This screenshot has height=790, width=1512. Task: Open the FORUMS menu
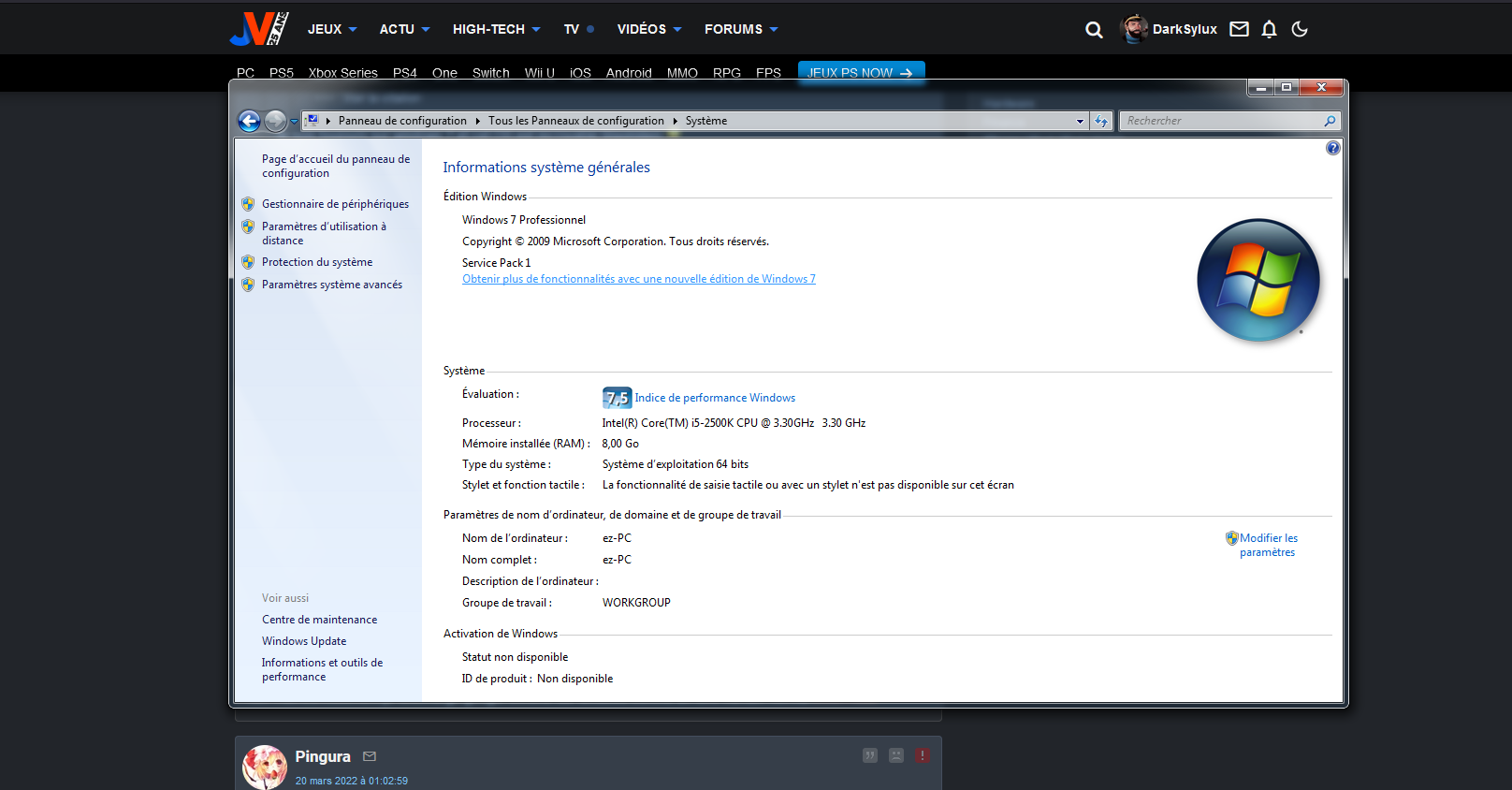740,29
